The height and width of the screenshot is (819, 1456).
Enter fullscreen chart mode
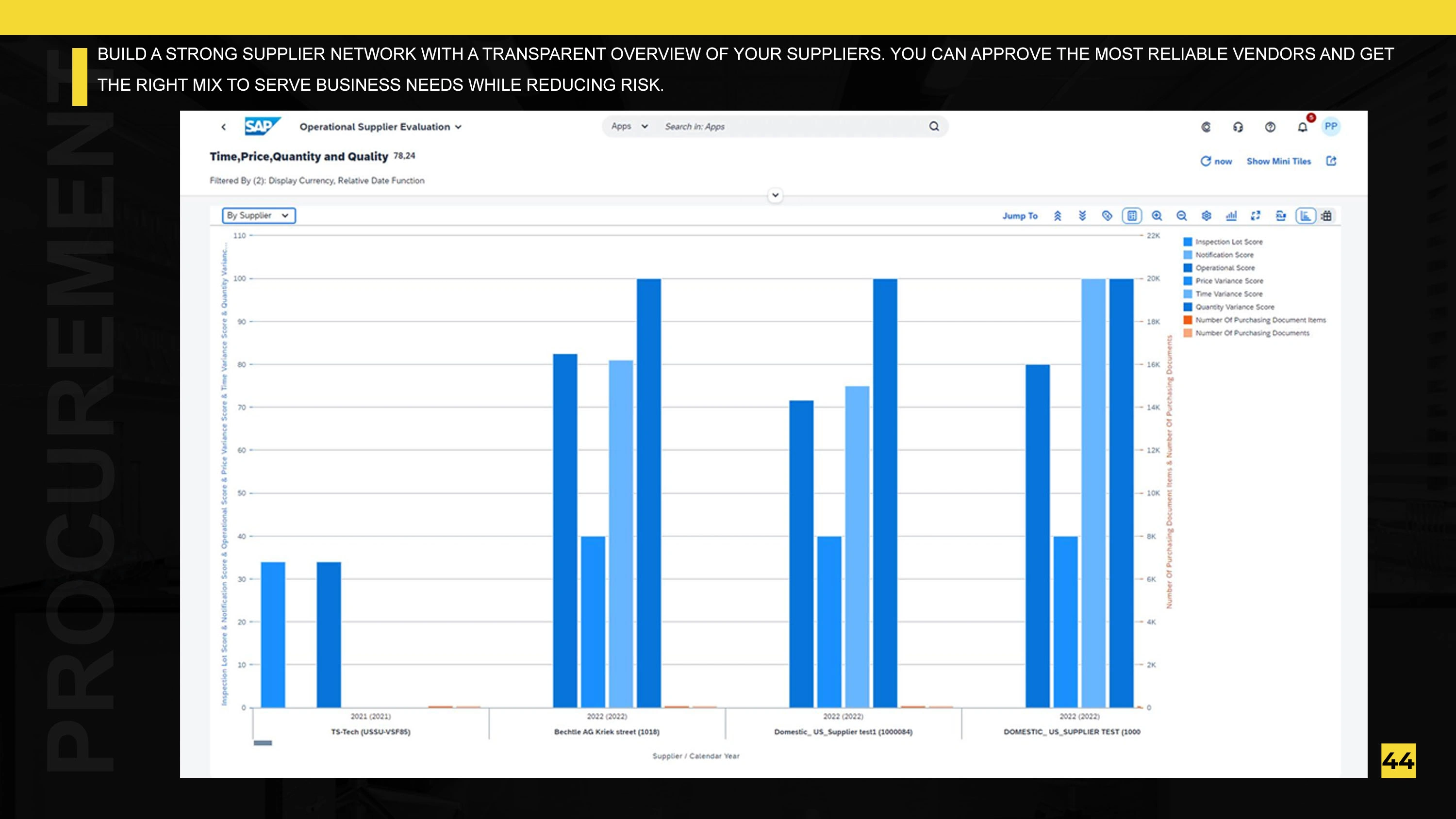(1256, 215)
